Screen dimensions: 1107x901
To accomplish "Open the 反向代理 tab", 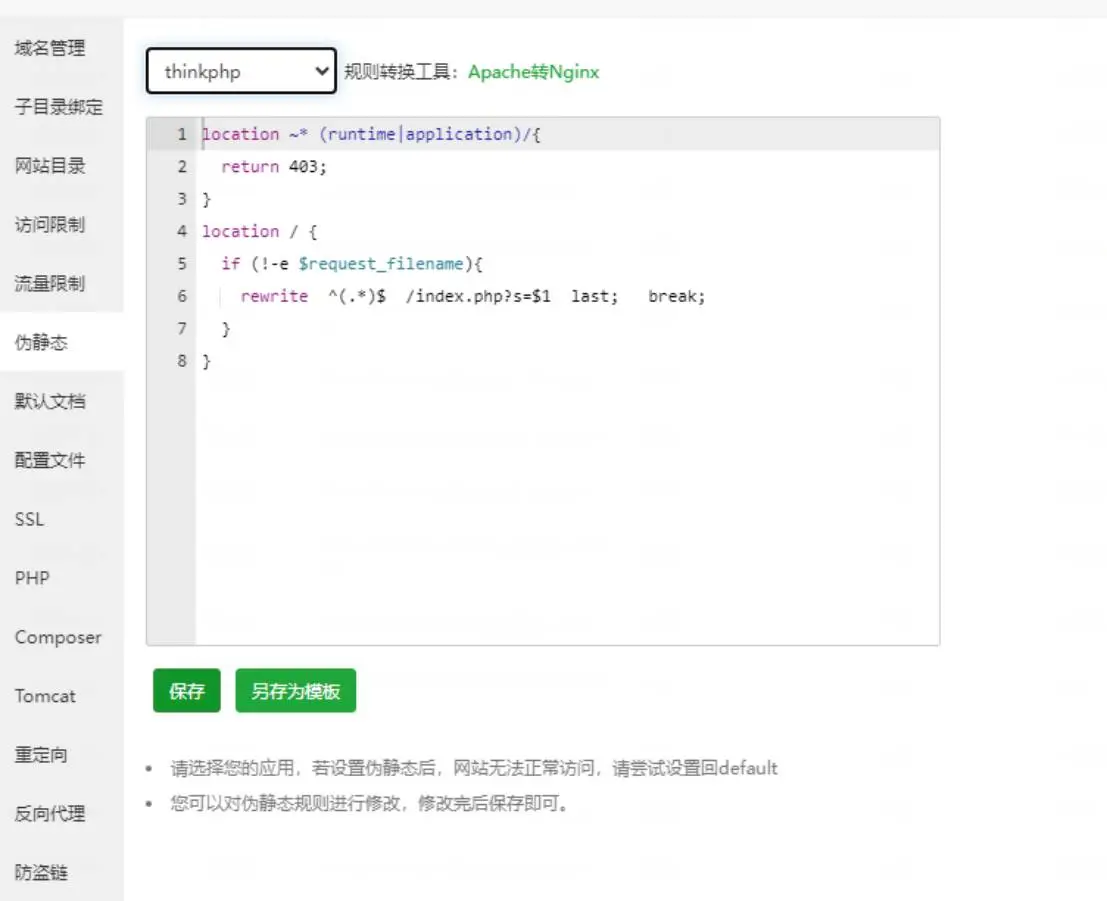I will tap(50, 813).
